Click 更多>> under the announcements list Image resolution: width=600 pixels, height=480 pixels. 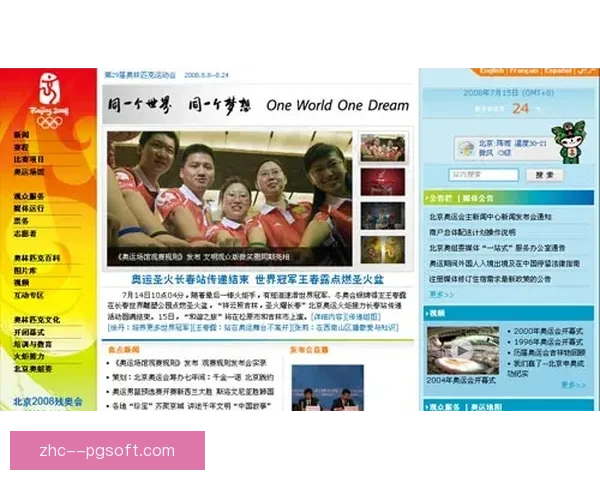441,294
